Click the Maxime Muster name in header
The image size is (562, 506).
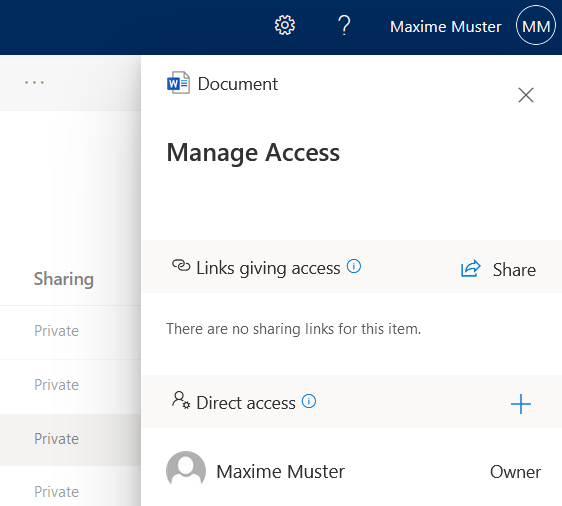click(x=446, y=27)
